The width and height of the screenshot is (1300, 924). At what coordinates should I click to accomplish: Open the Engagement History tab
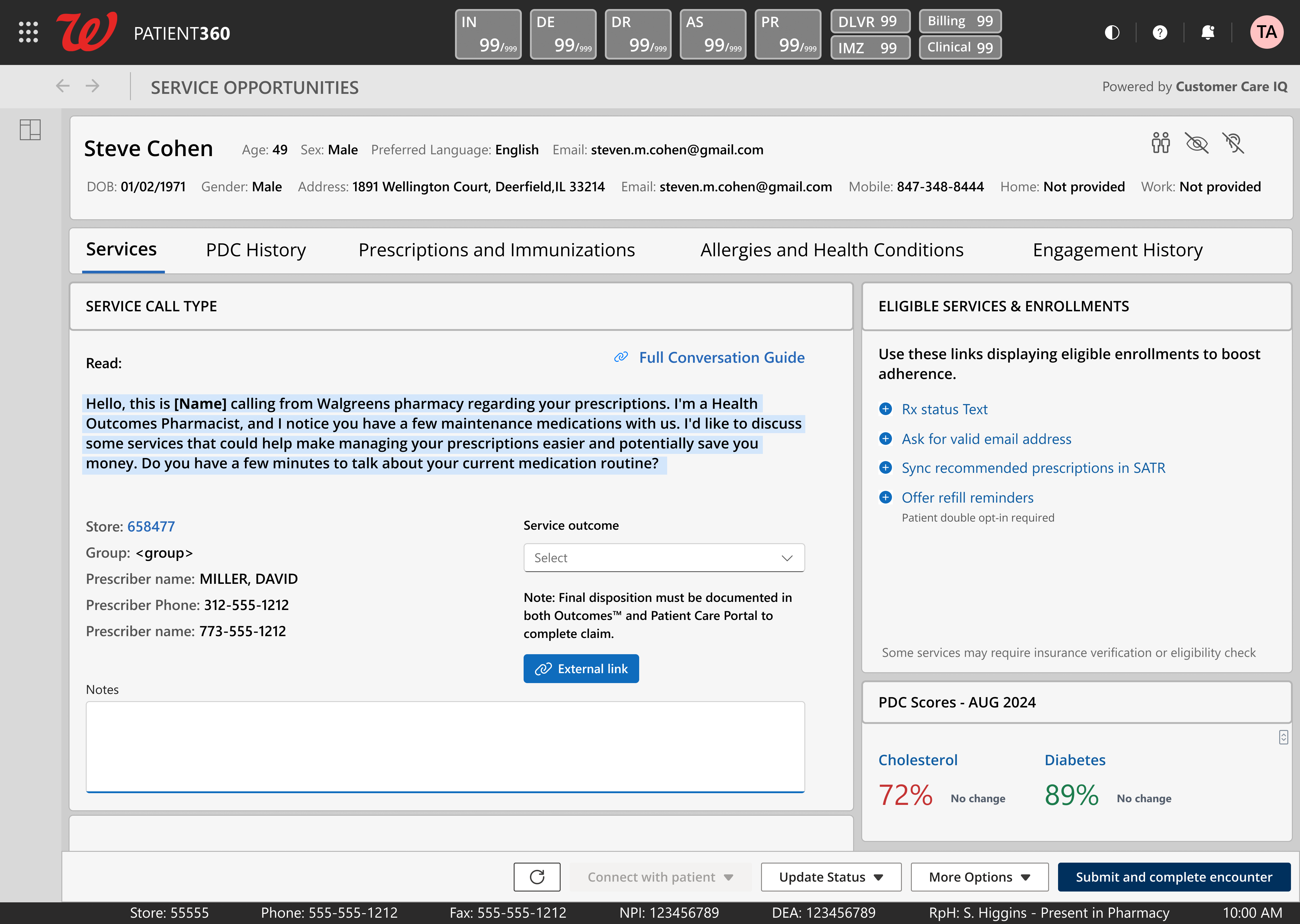click(x=1117, y=250)
